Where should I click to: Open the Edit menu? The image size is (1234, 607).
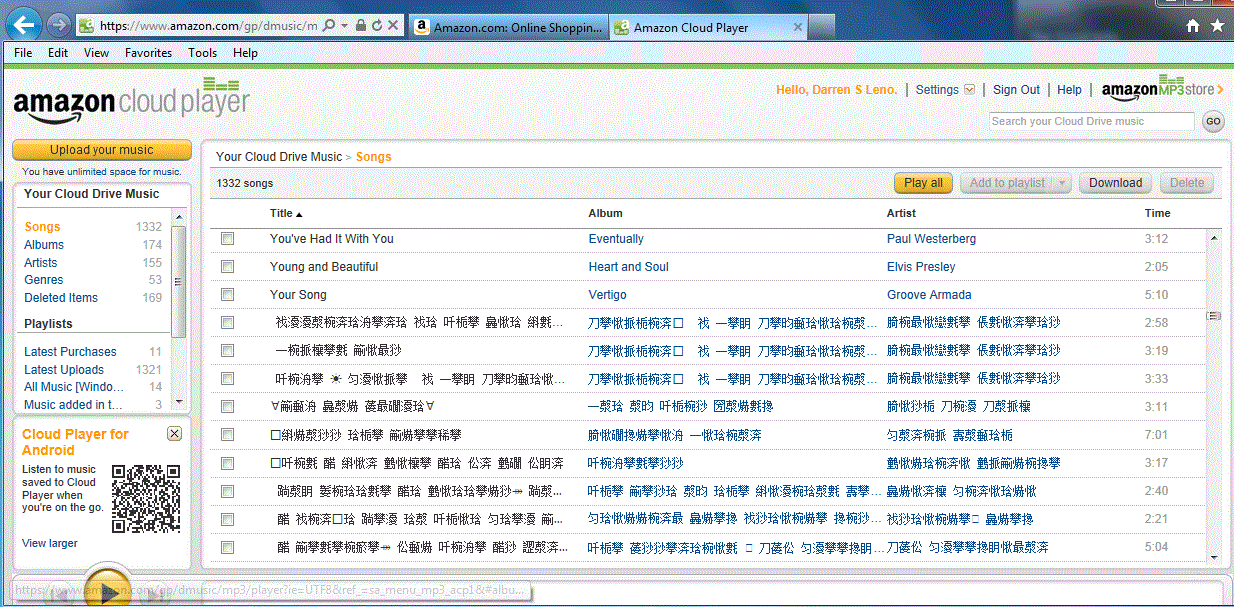tap(58, 53)
